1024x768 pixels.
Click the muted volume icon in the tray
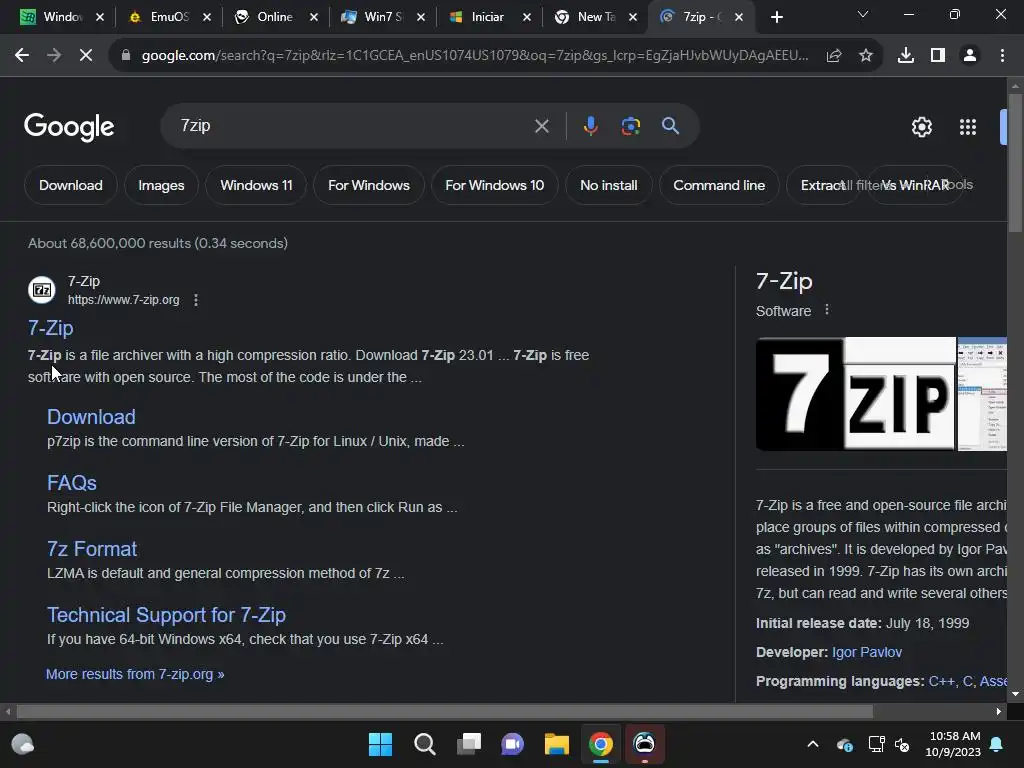coord(902,744)
